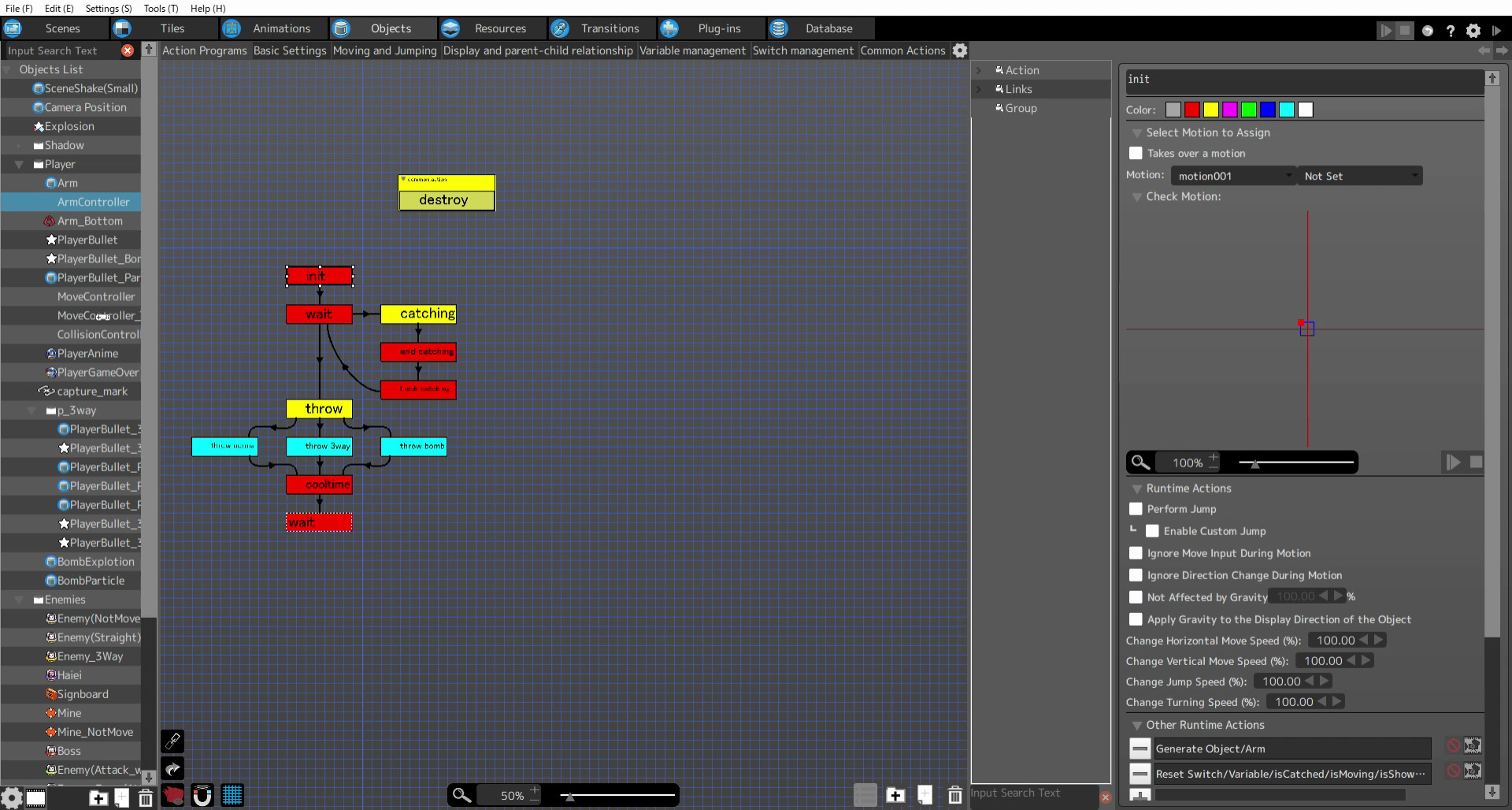Switch to the Basic Settings tab

[x=290, y=50]
